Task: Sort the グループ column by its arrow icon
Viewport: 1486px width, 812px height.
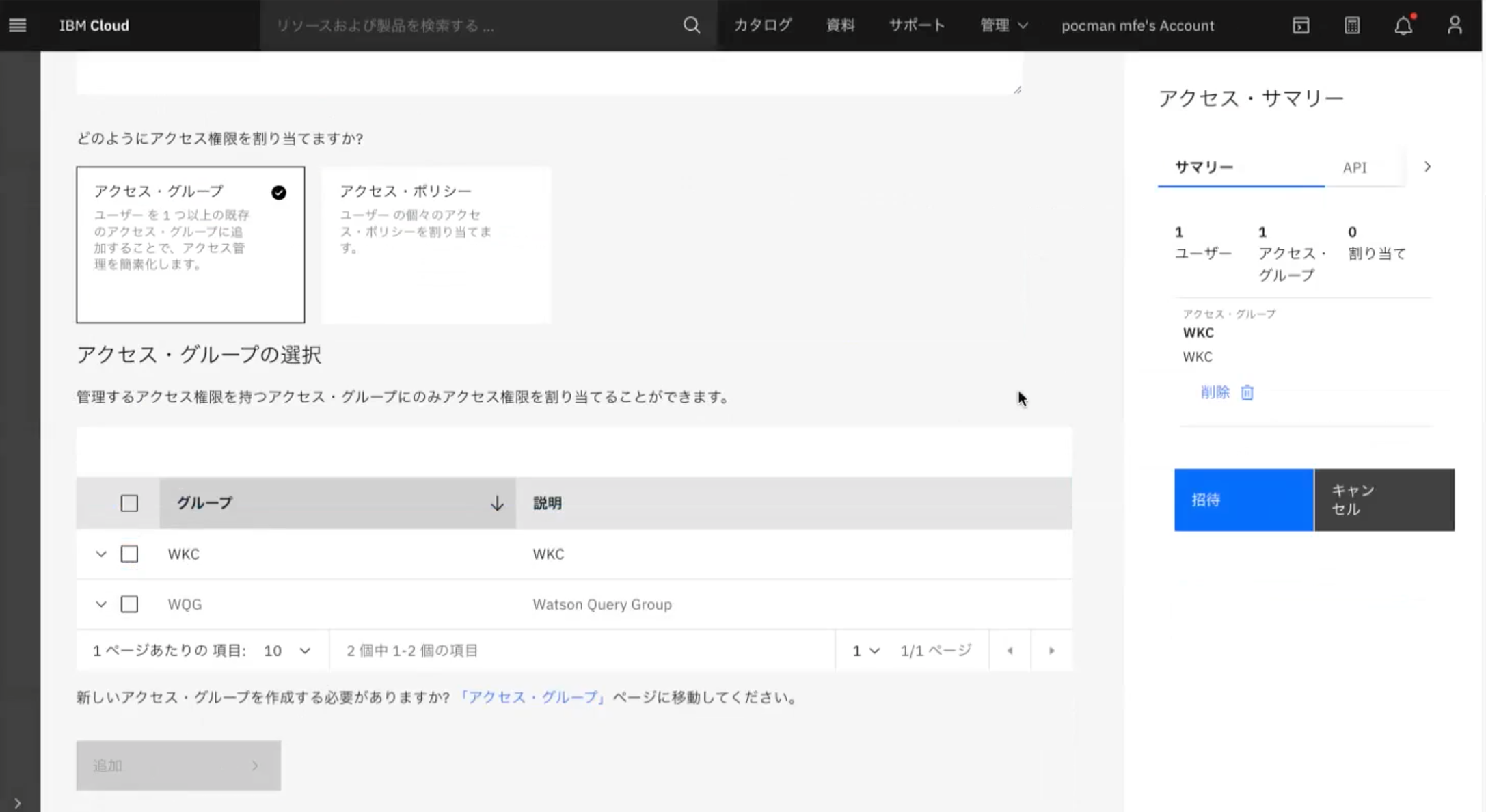Action: coord(497,503)
